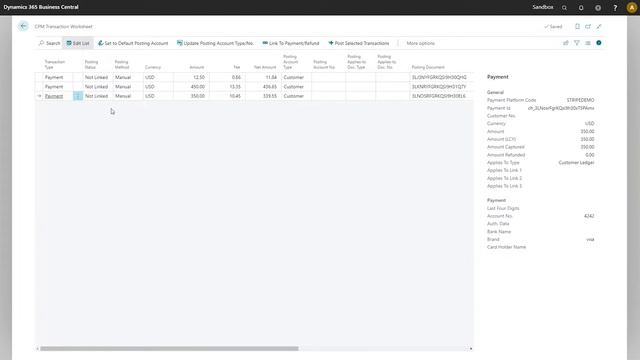Click Customer account type in 12.50 row
The height and width of the screenshot is (360, 640).
click(296, 77)
